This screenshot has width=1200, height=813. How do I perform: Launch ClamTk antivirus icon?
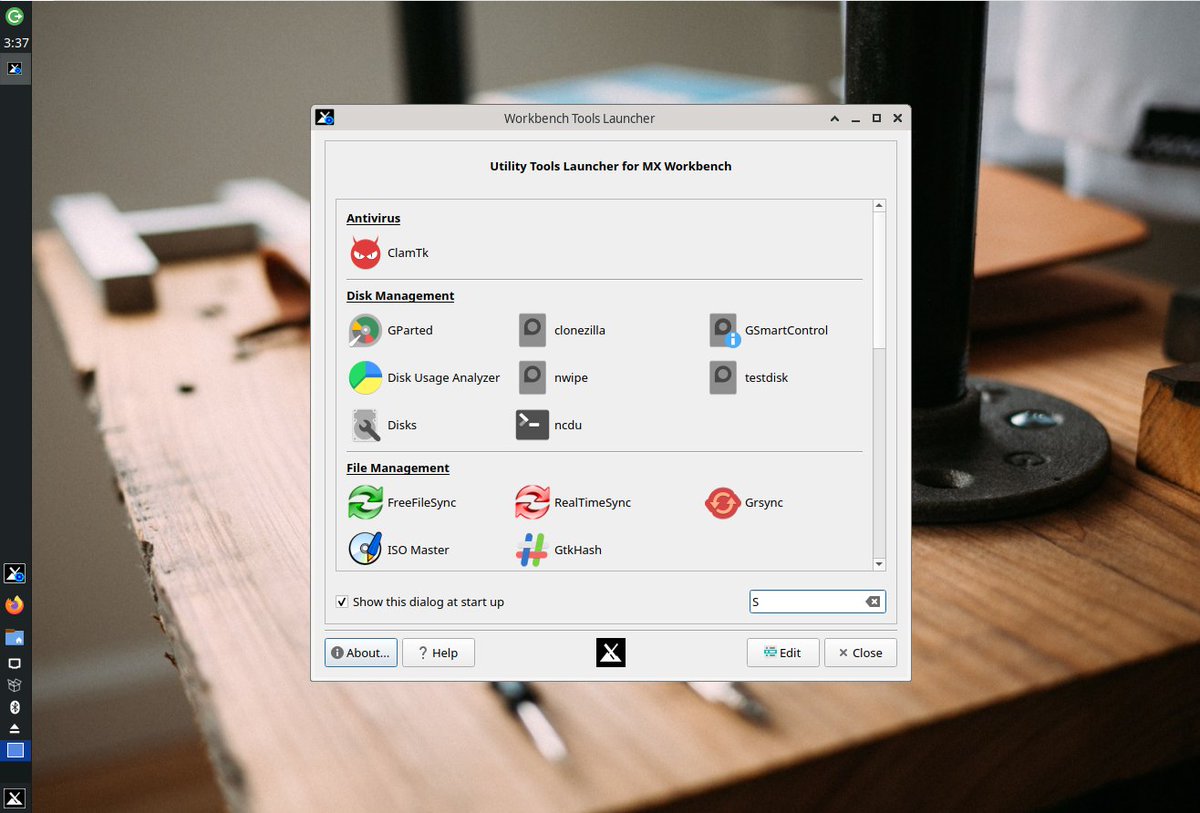[x=365, y=253]
